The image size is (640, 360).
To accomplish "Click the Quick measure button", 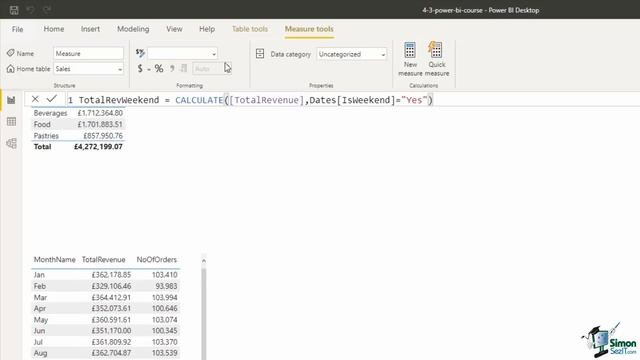I will pos(437,59).
